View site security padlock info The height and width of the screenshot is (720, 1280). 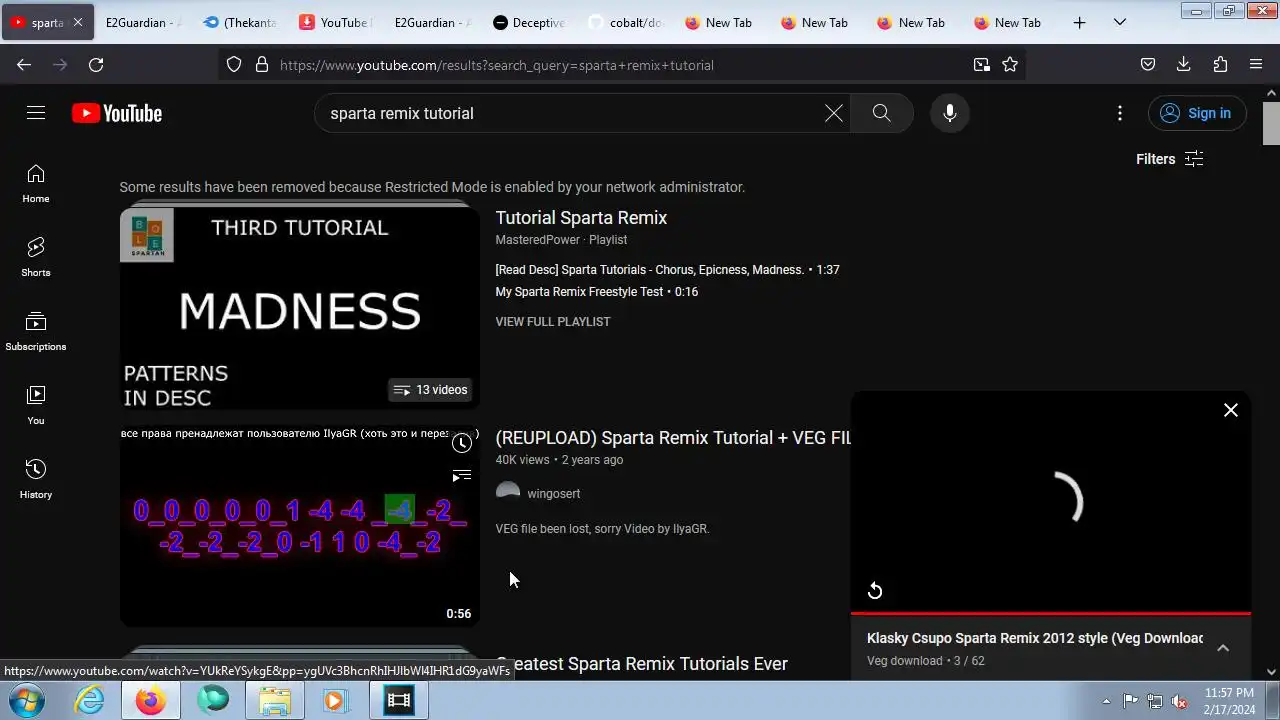click(262, 64)
